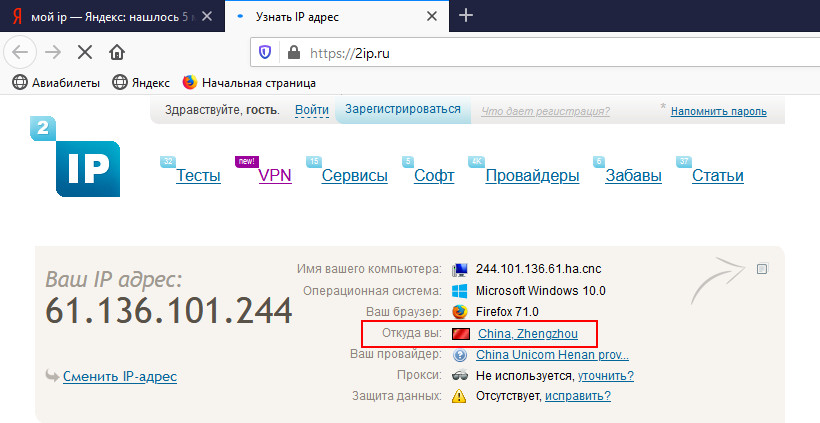The width and height of the screenshot is (820, 423).
Task: Click the proxy glasses icon
Action: [460, 375]
